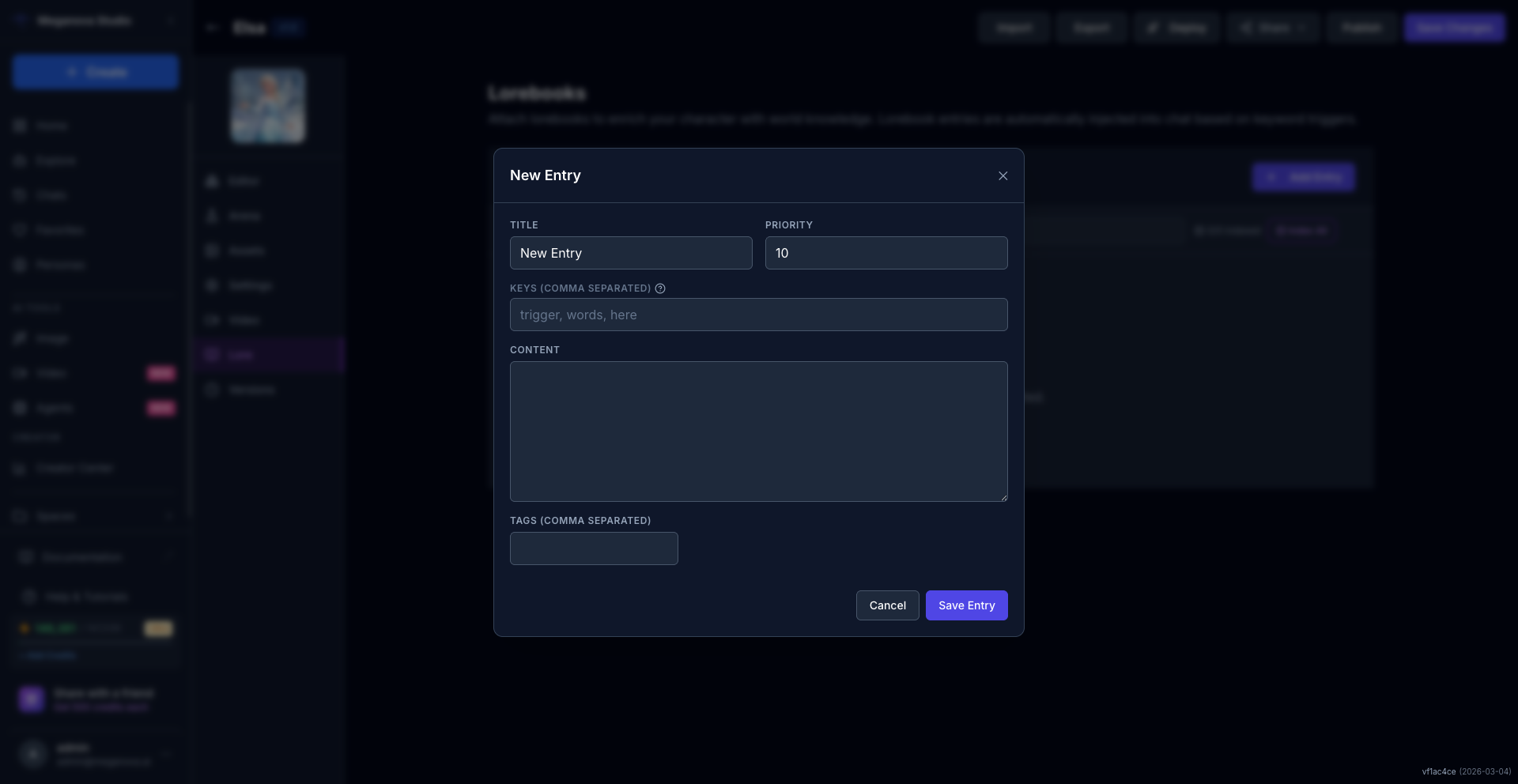
Task: Close the New Entry dialog
Action: pyautogui.click(x=1003, y=176)
